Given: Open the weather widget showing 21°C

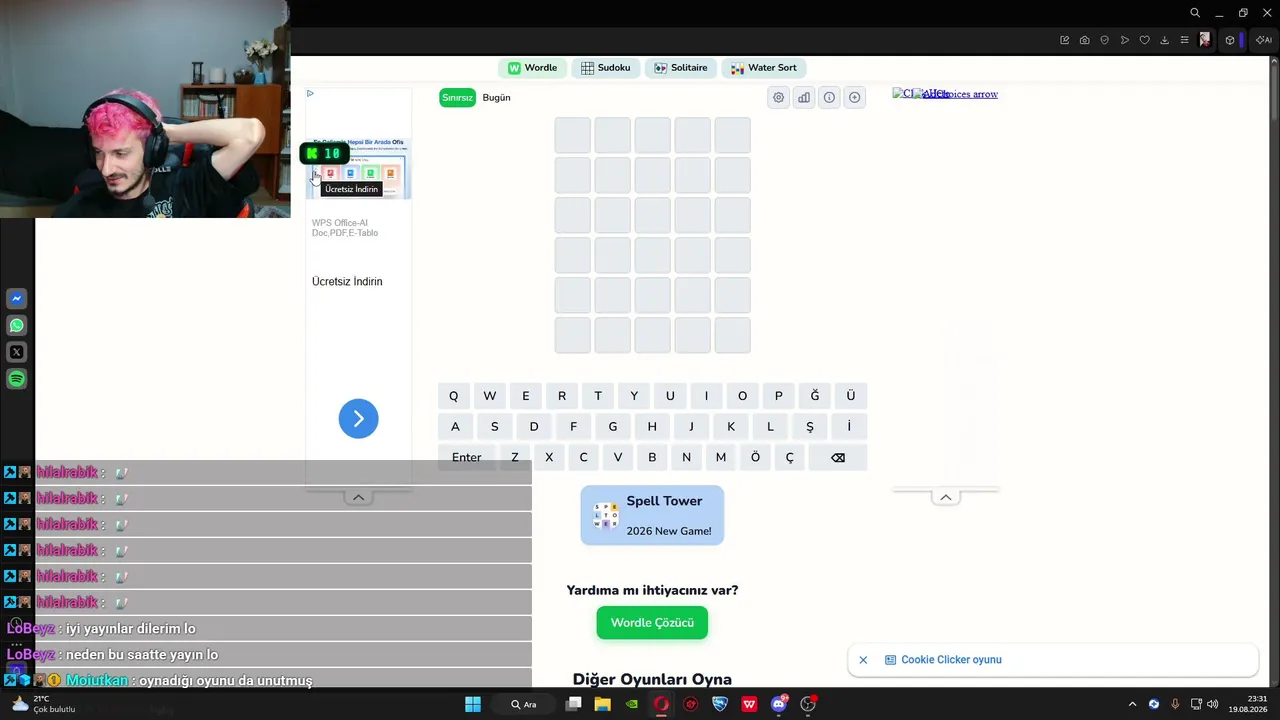Looking at the screenshot, I should click(42, 704).
